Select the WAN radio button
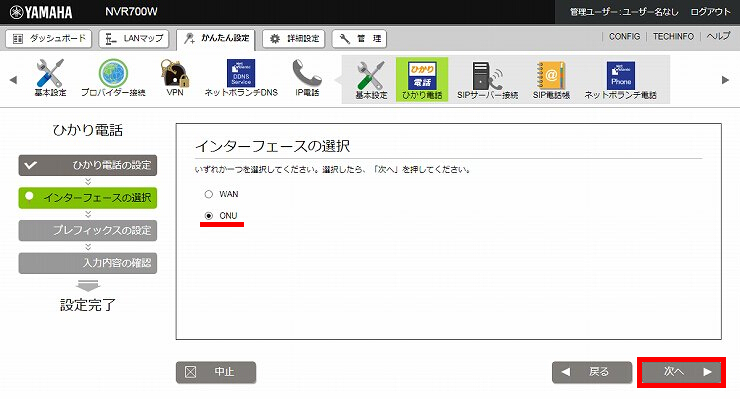Viewport: 740px width, 399px height. coord(209,194)
